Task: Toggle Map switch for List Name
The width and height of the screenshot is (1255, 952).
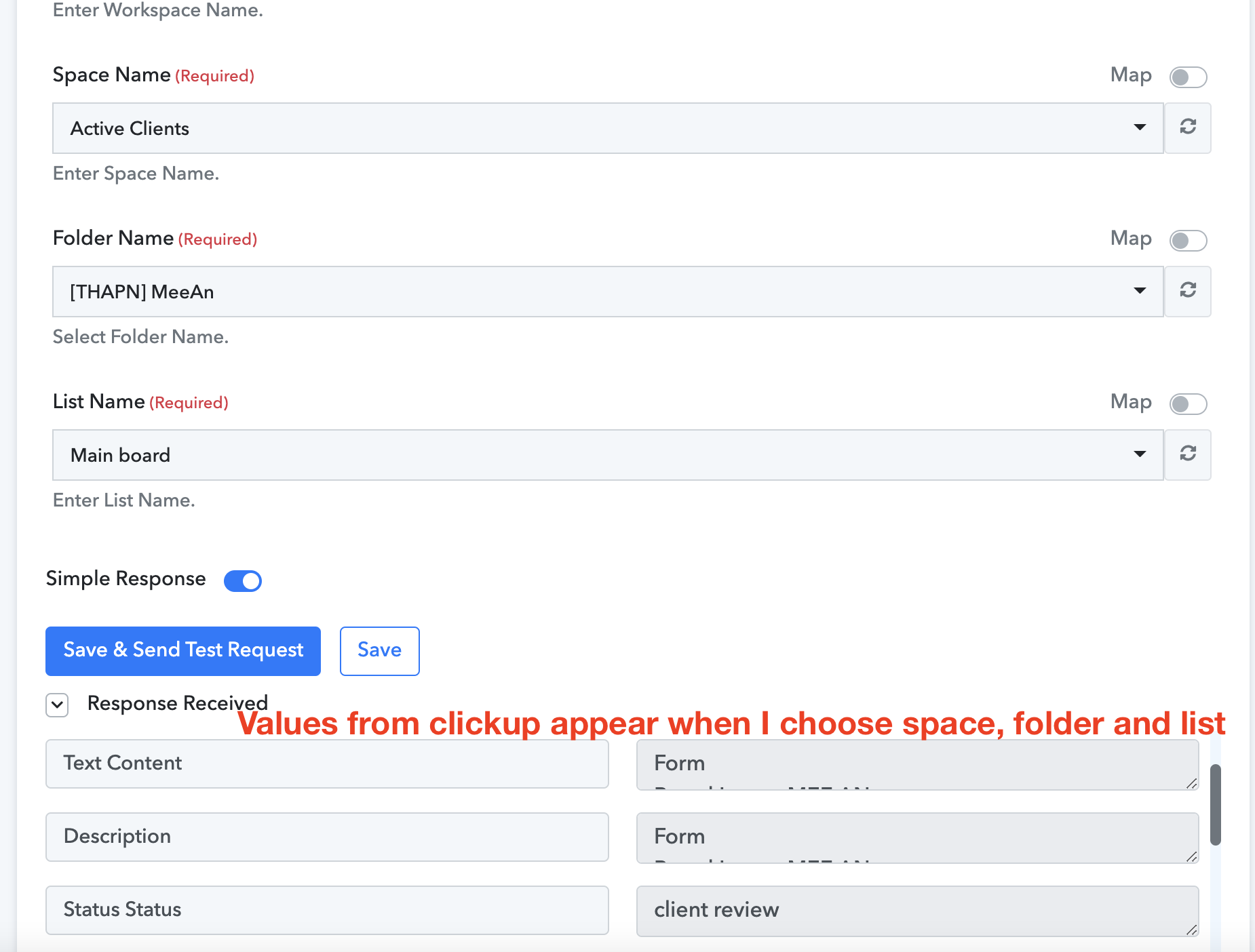Action: click(x=1188, y=404)
